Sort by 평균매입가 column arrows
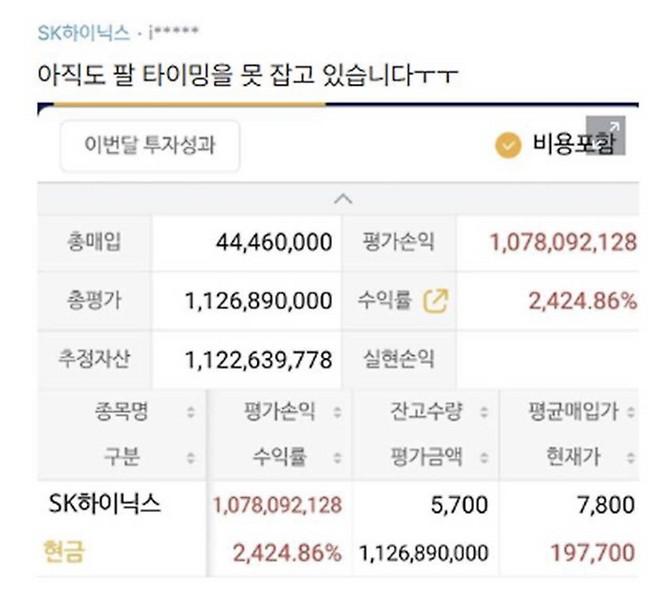The height and width of the screenshot is (595, 658). point(631,412)
